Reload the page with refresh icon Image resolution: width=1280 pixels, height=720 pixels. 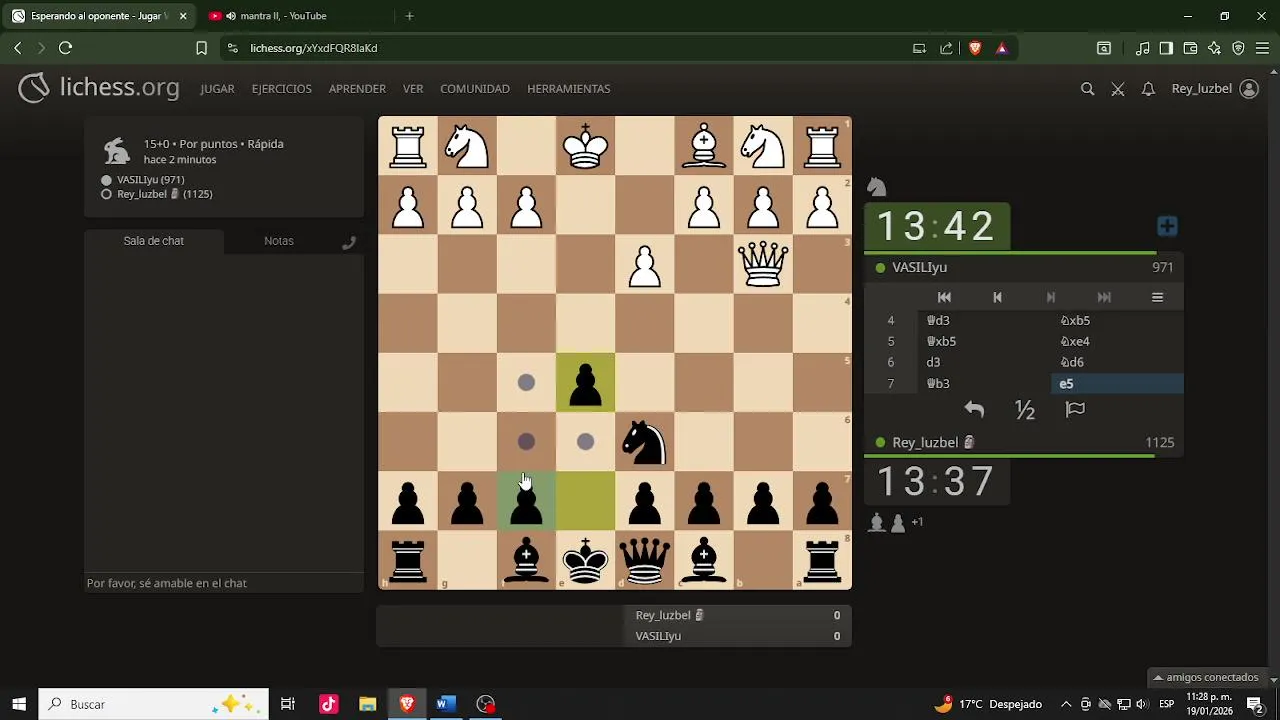tap(65, 48)
